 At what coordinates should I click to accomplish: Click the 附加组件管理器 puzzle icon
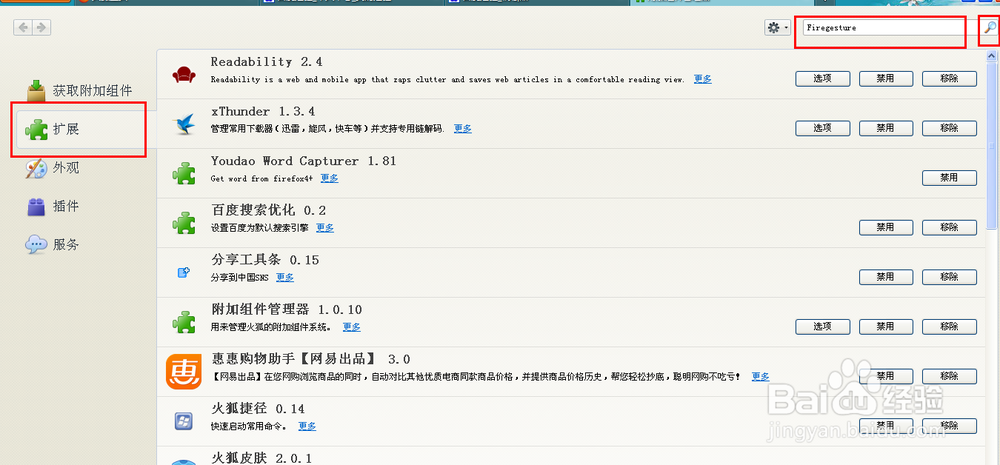[184, 322]
